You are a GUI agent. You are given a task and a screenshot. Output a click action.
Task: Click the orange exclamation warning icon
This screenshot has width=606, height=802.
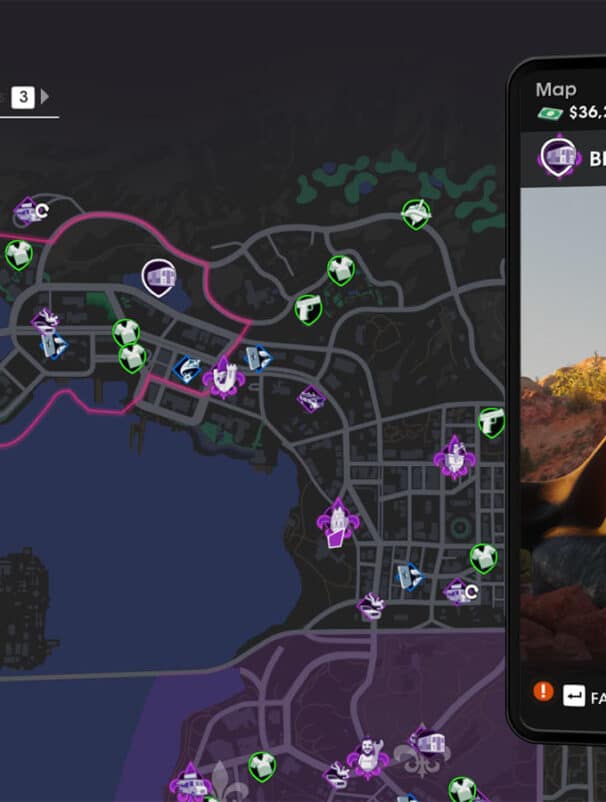click(544, 692)
